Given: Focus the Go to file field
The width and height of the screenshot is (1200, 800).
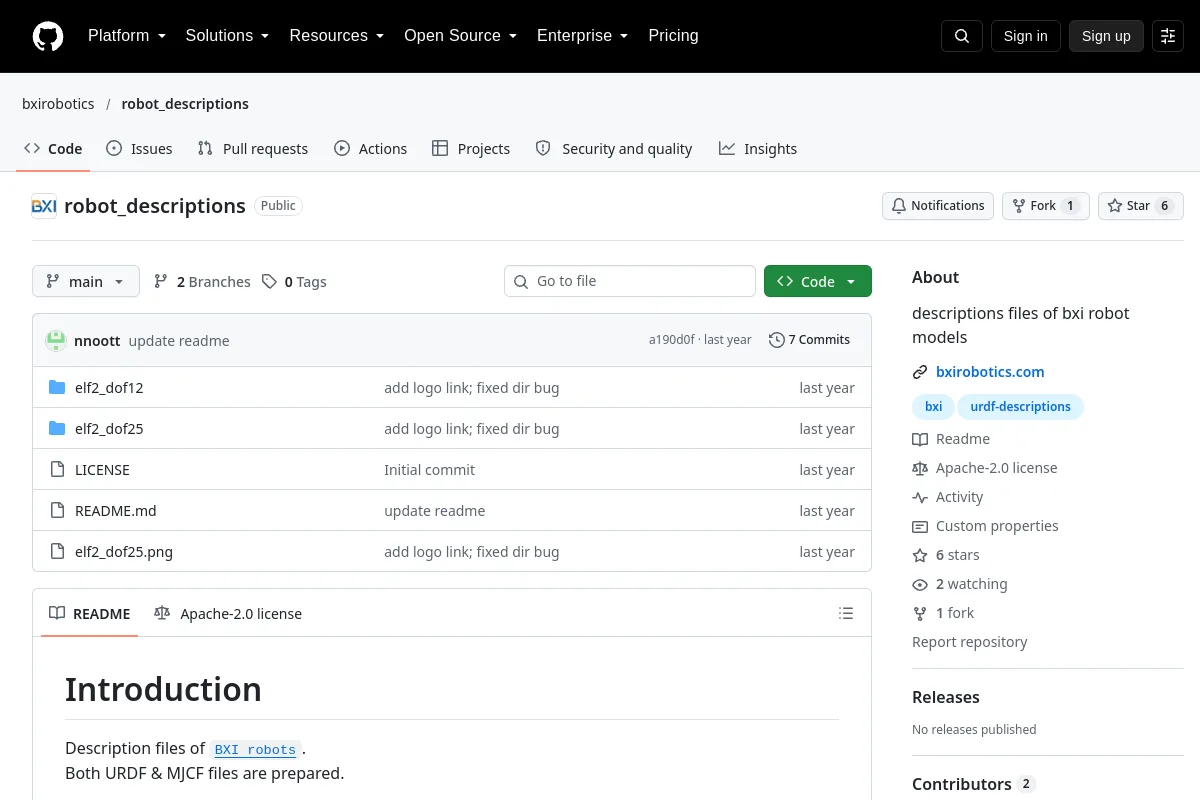Looking at the screenshot, I should [630, 281].
